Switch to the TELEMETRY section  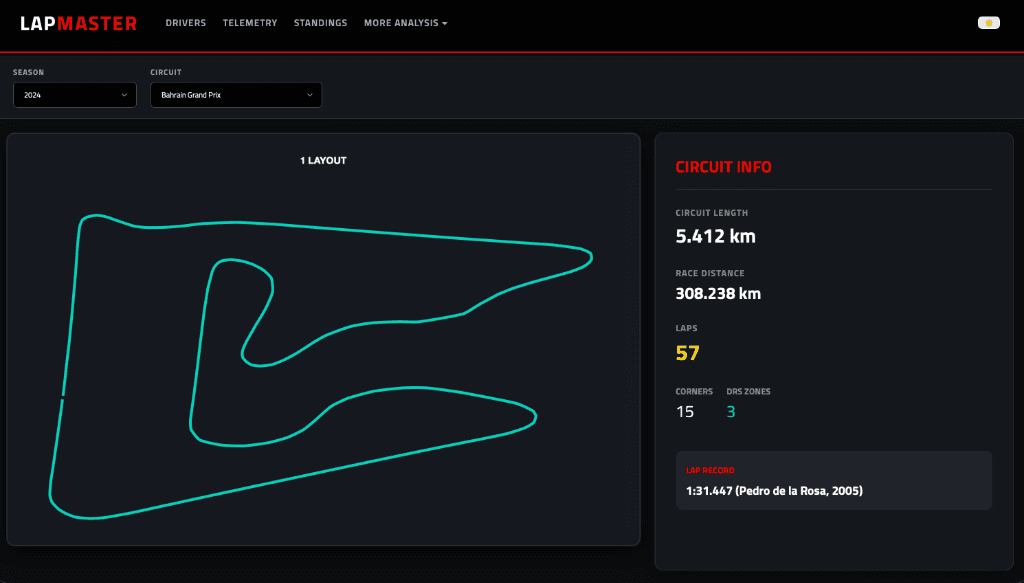click(x=250, y=22)
